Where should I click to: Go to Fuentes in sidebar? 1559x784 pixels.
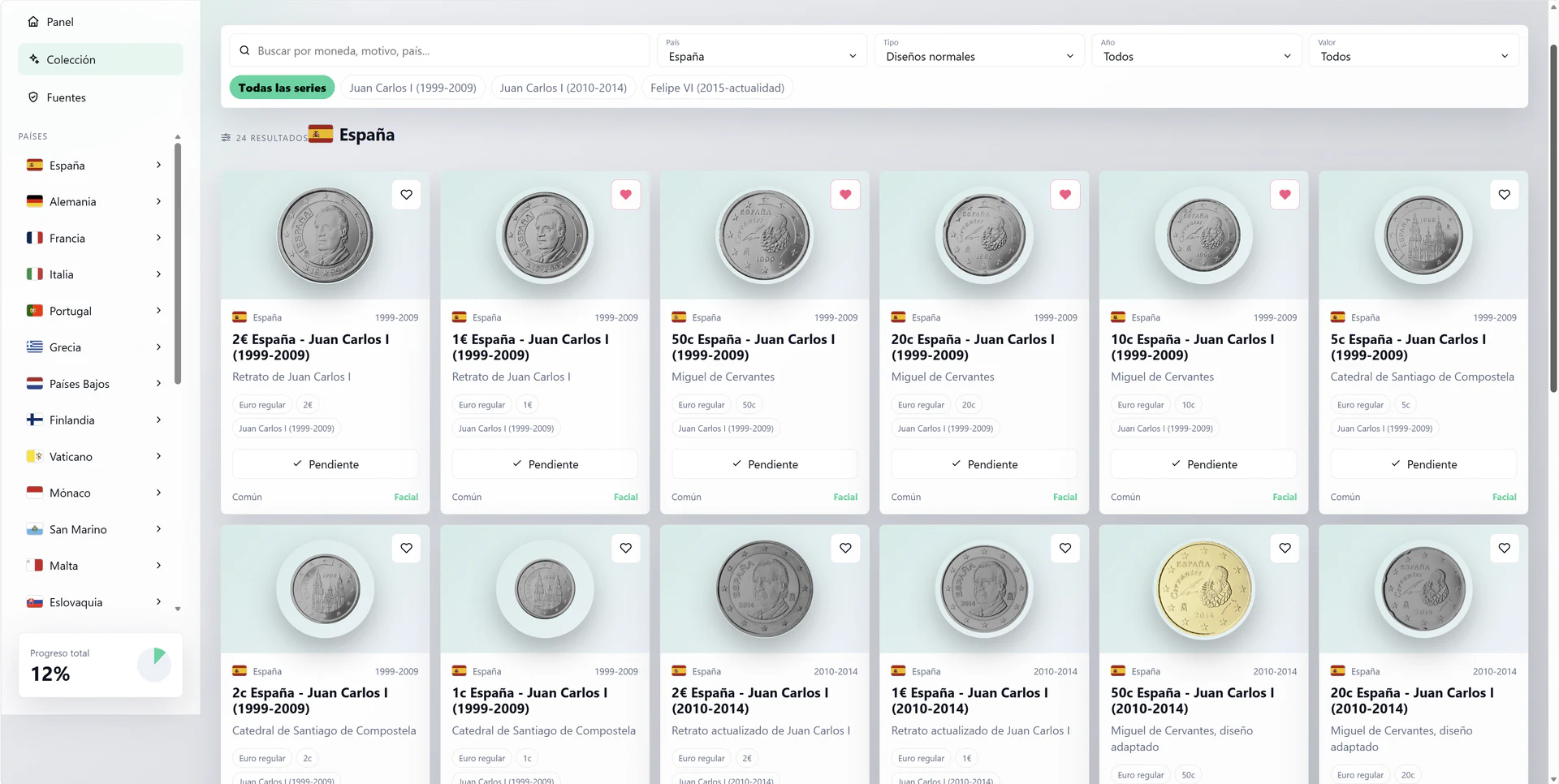[101, 97]
